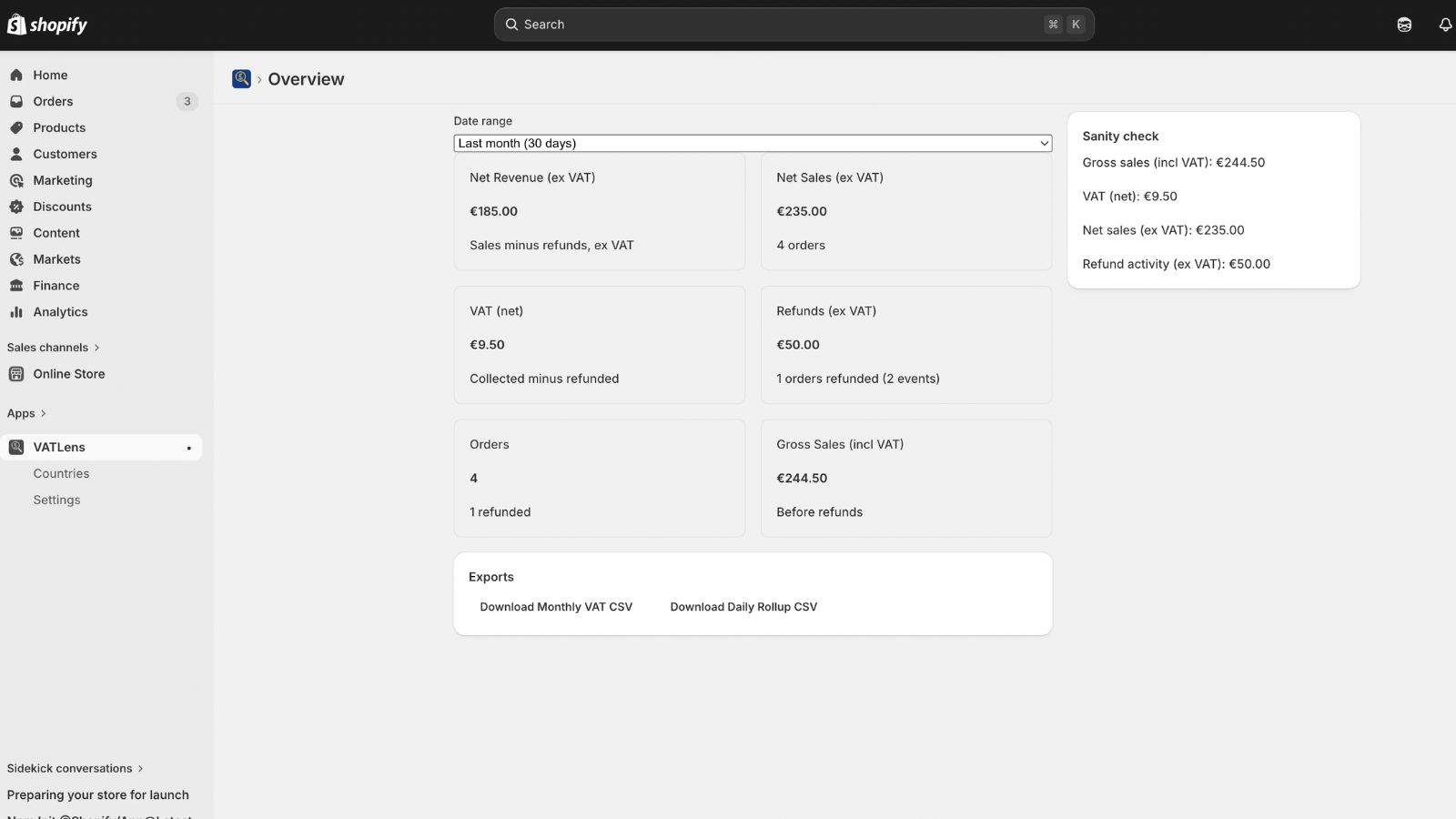Image resolution: width=1456 pixels, height=819 pixels.
Task: Click the Home house icon in sidebar
Action: [x=16, y=76]
